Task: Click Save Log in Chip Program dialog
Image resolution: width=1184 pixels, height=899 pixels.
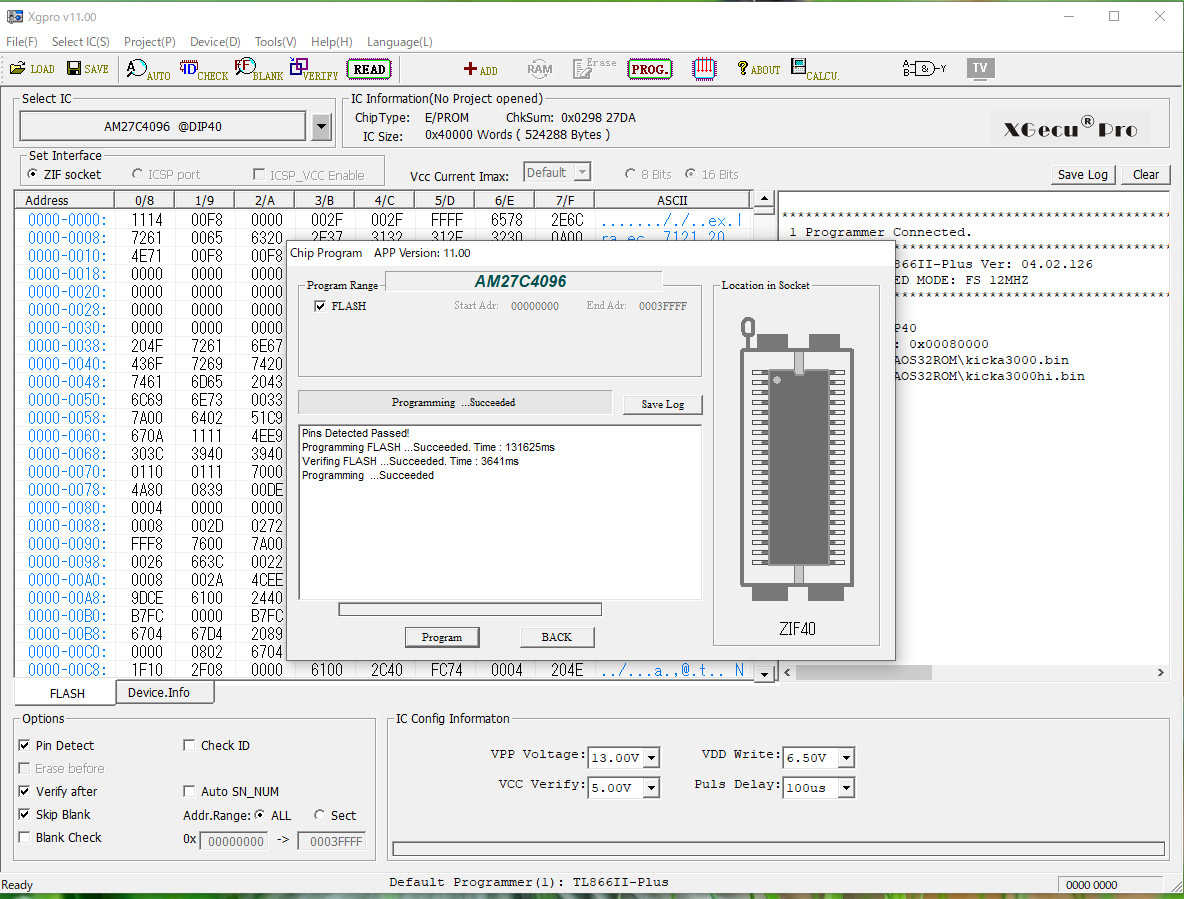Action: pos(662,404)
